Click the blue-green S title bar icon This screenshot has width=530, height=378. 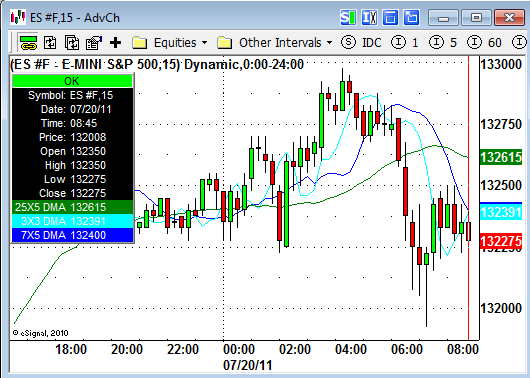tap(348, 17)
